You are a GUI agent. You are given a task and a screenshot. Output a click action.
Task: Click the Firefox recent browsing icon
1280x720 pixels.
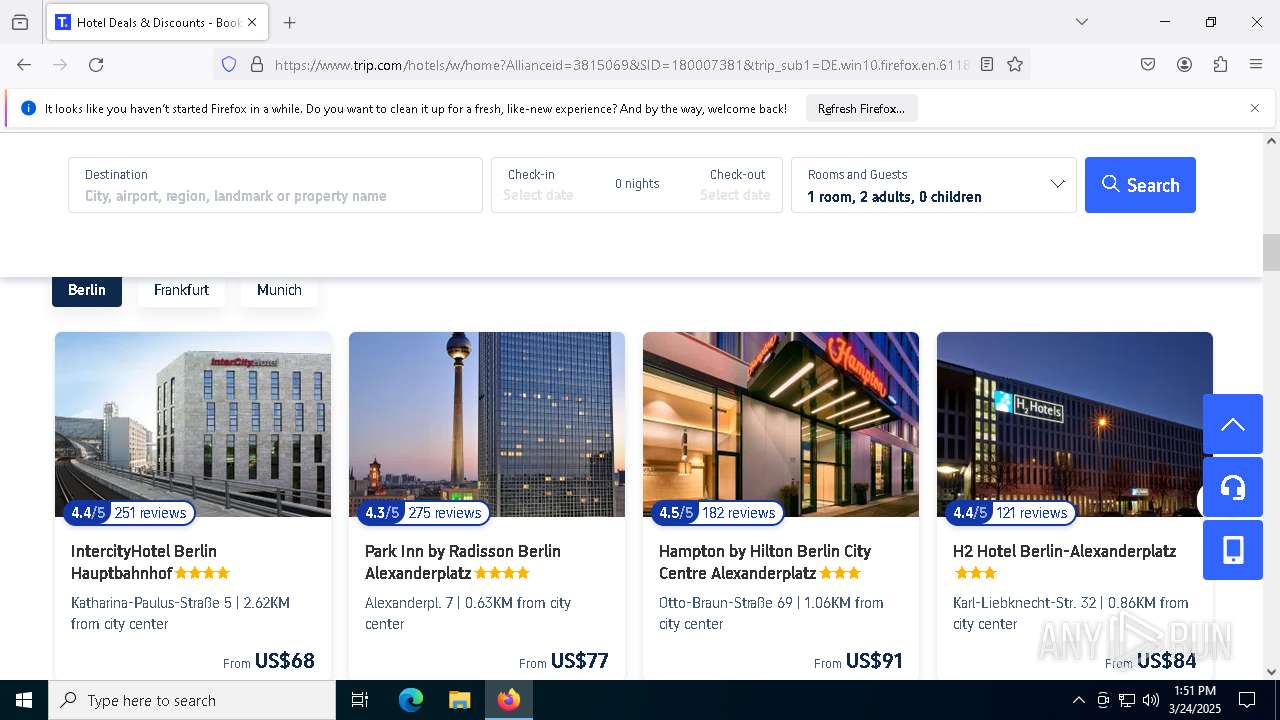coord(20,22)
